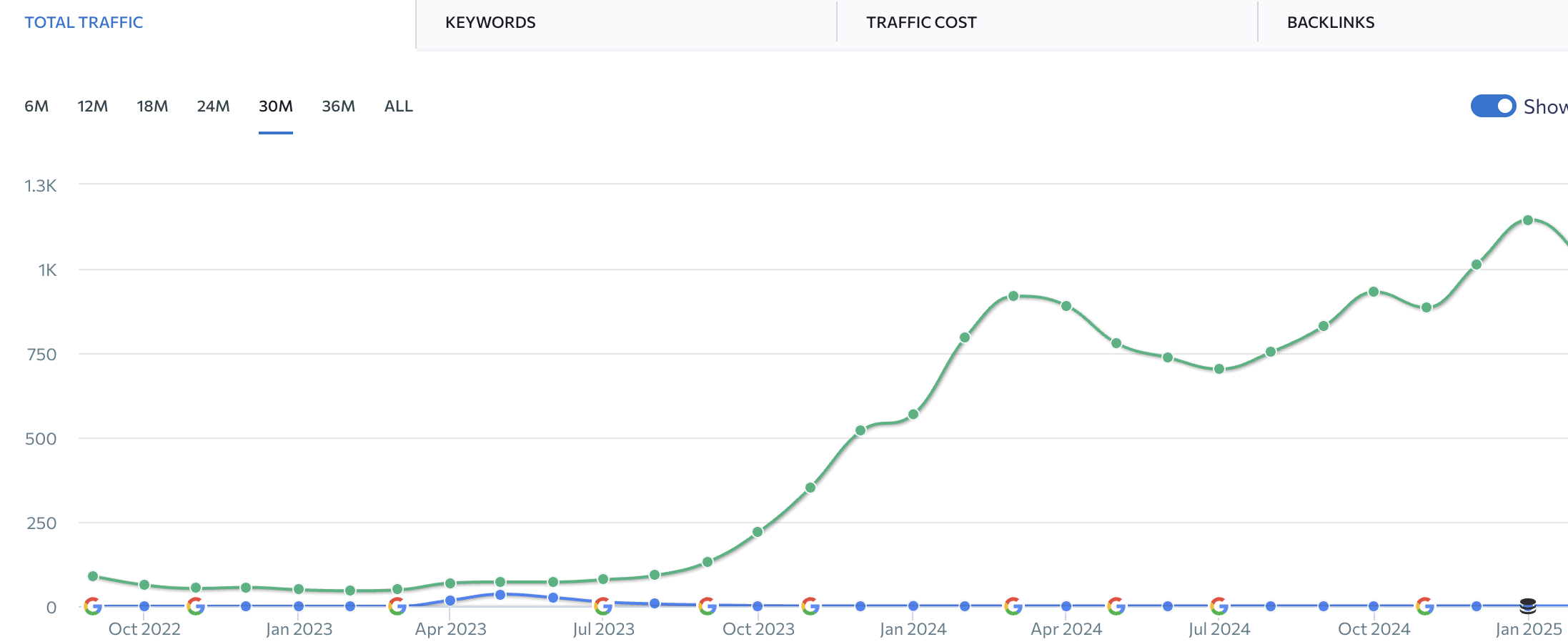Click the blue data point peak after Apr 2023
This screenshot has height=642, width=1568.
[500, 595]
